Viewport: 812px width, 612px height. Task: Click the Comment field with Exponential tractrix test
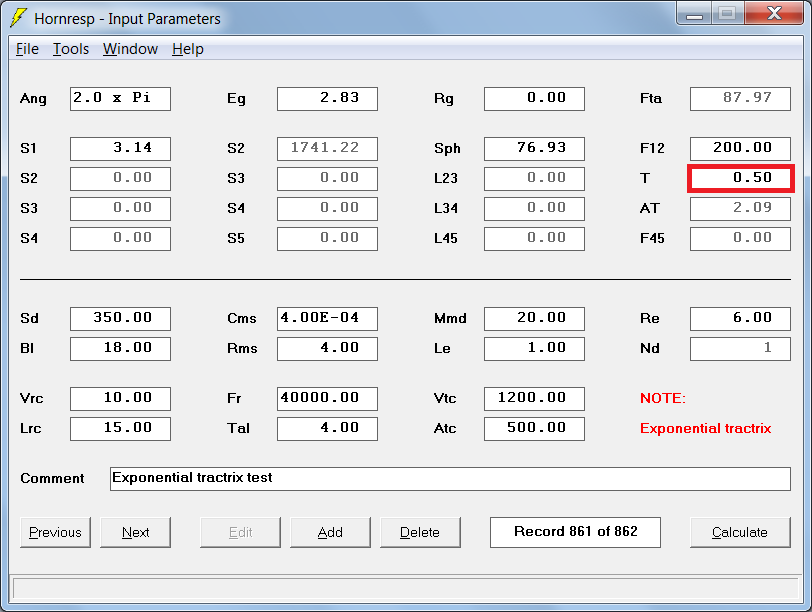tap(450, 478)
